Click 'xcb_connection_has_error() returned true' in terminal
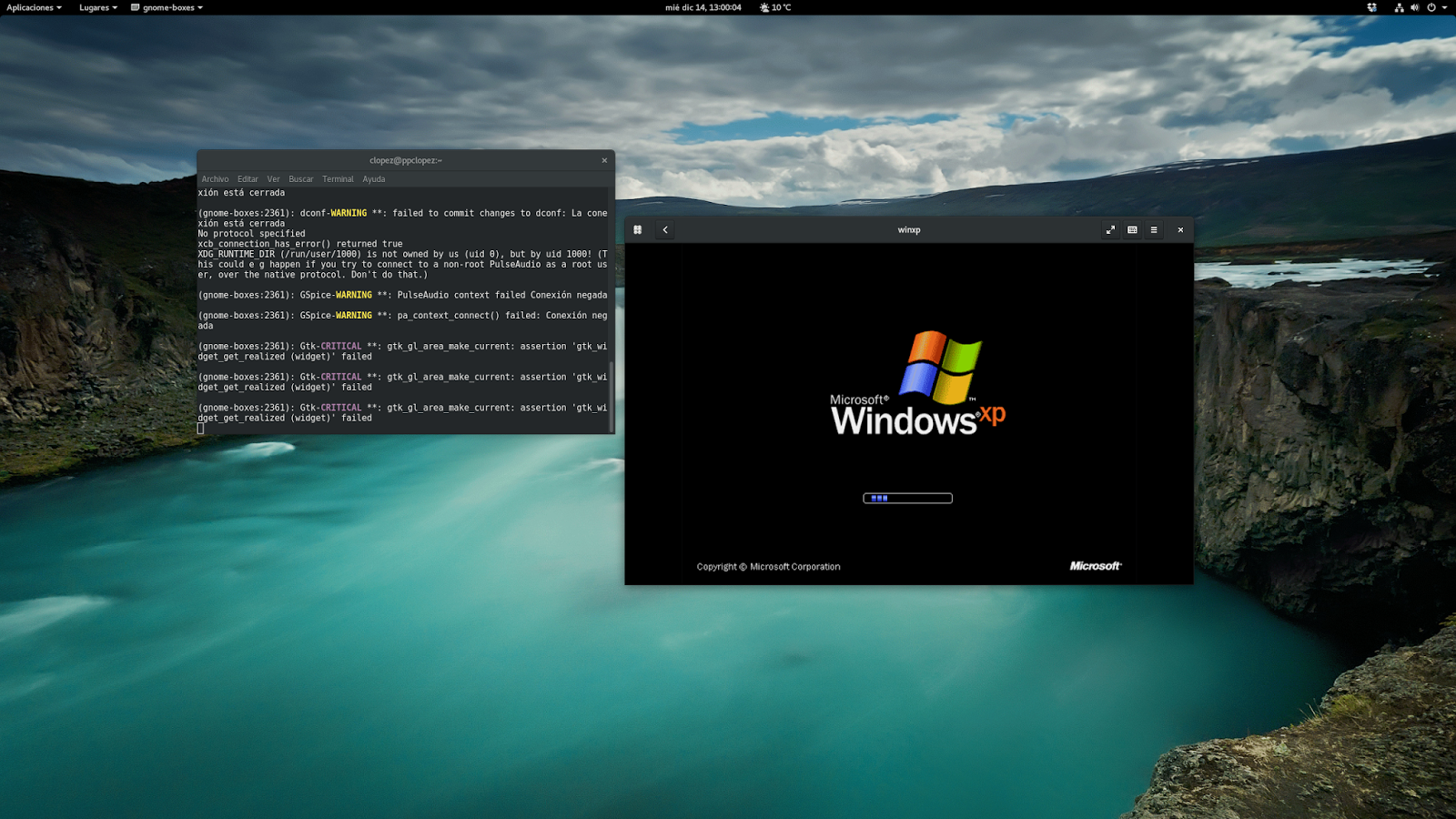The image size is (1456, 819). coord(300,244)
